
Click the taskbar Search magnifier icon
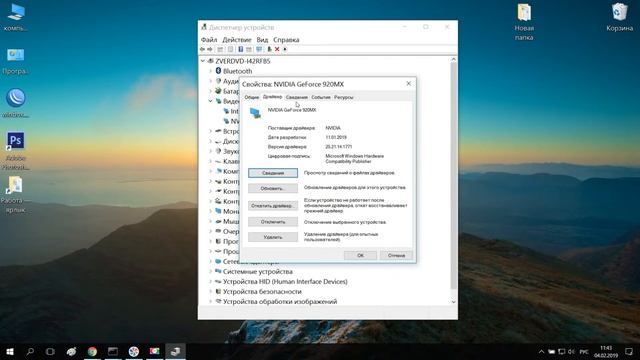click(x=30, y=351)
